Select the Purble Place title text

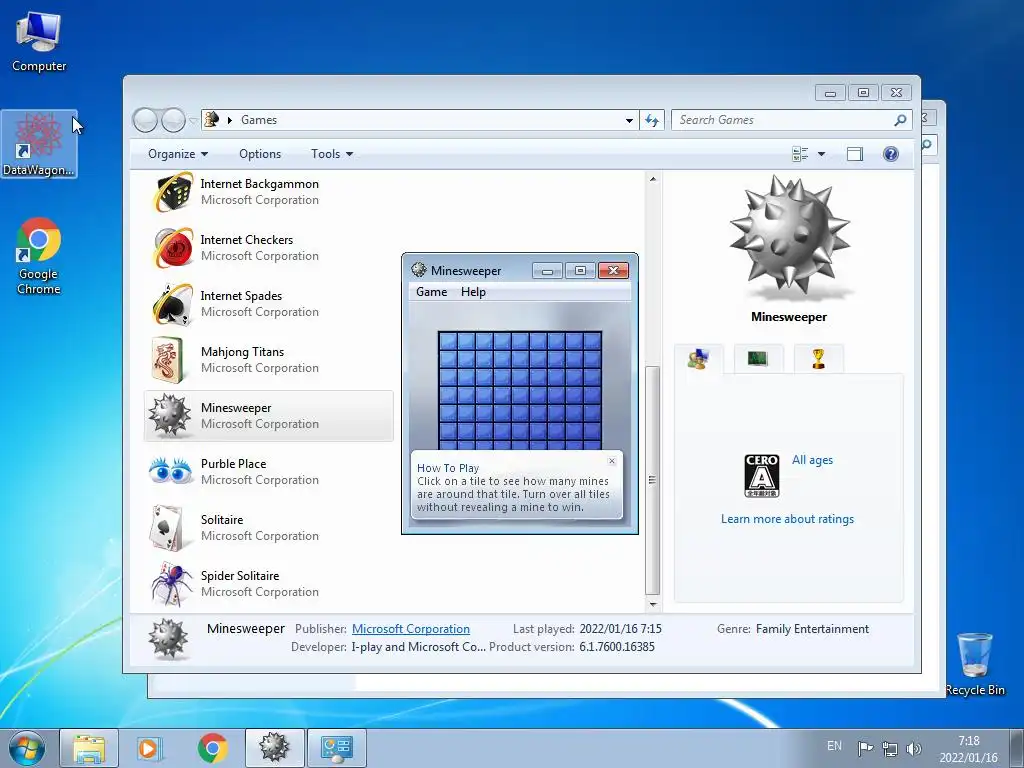point(233,464)
